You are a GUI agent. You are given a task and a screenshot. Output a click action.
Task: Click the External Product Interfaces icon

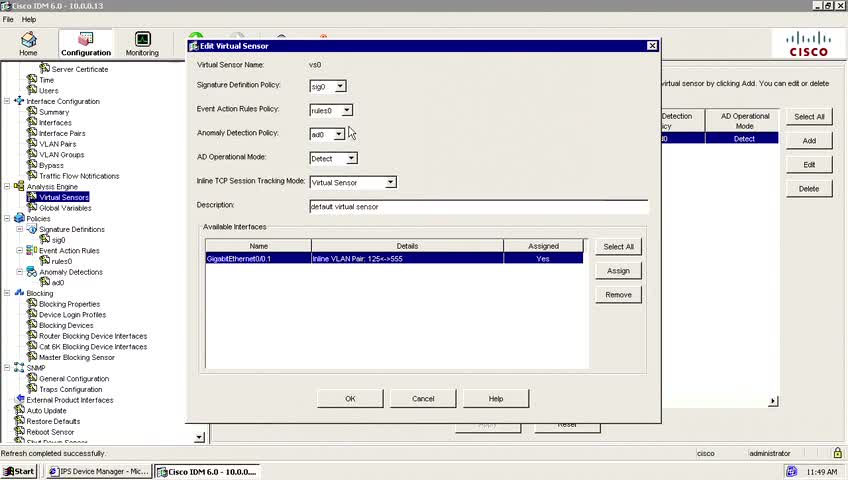pos(20,399)
